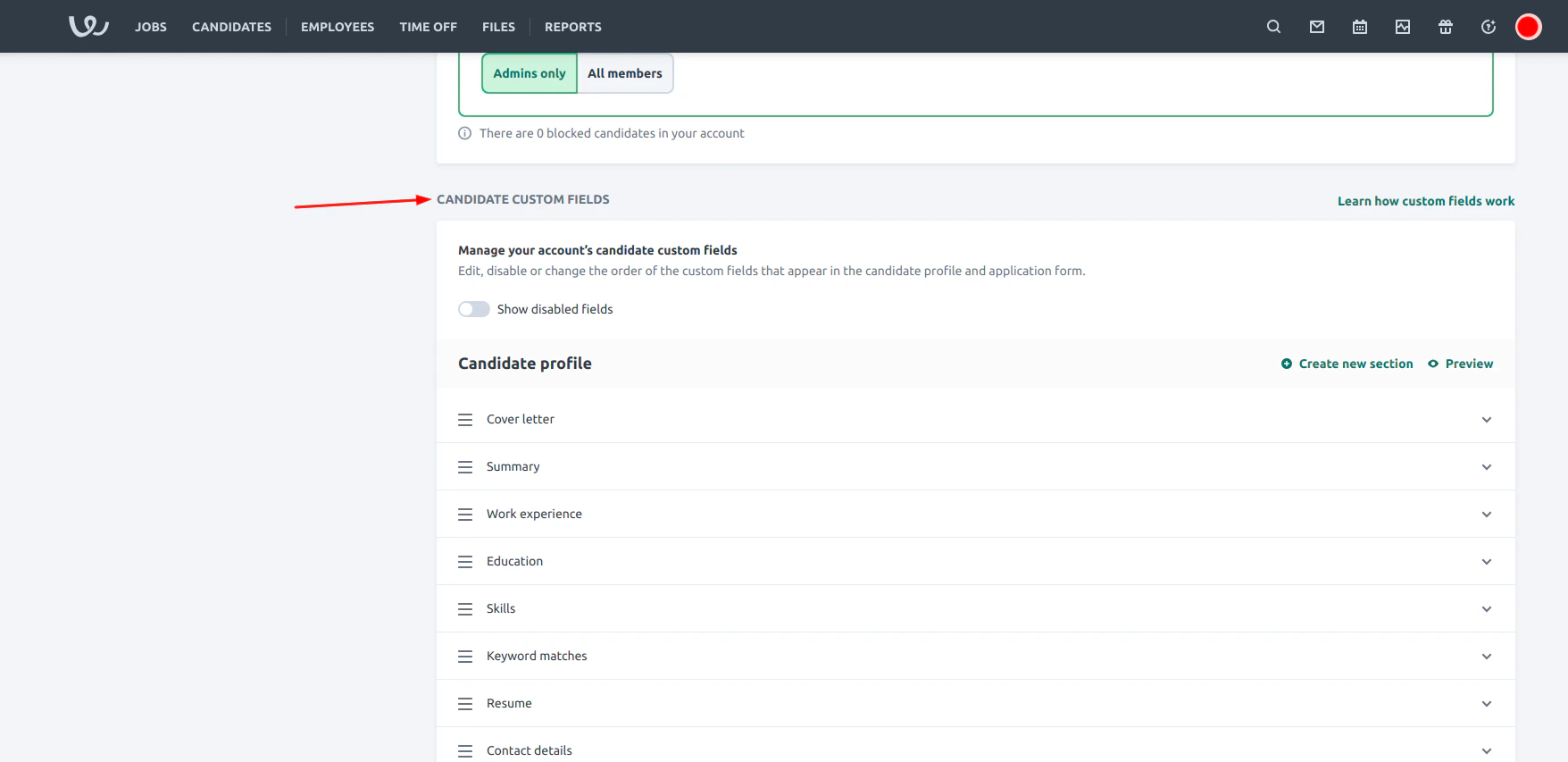Open the search icon in the header
1568x762 pixels.
(1274, 27)
